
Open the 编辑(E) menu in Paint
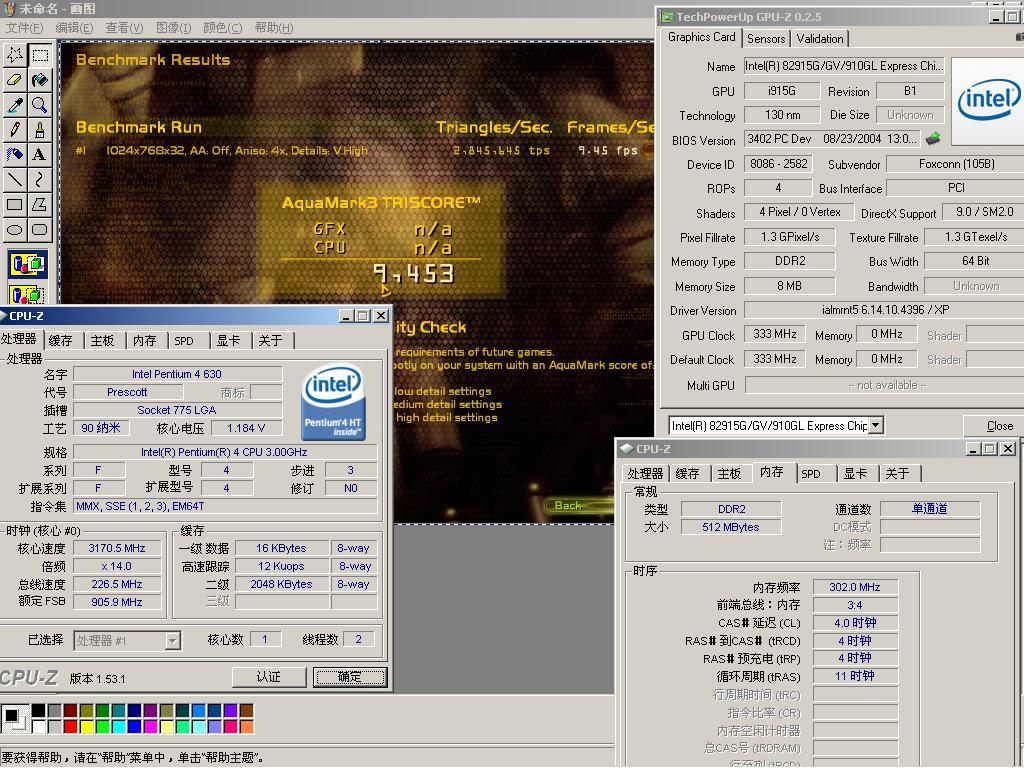click(74, 27)
